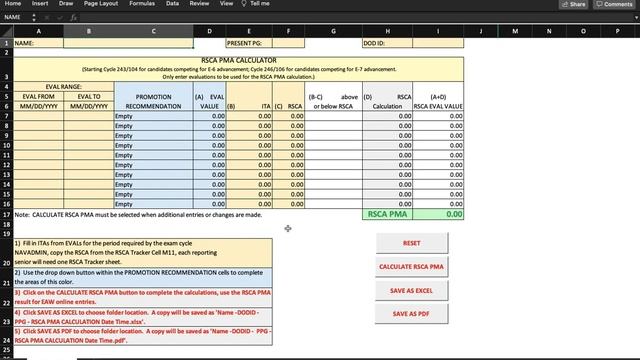Click the fx insert function icon
640x360 pixels.
73,17
